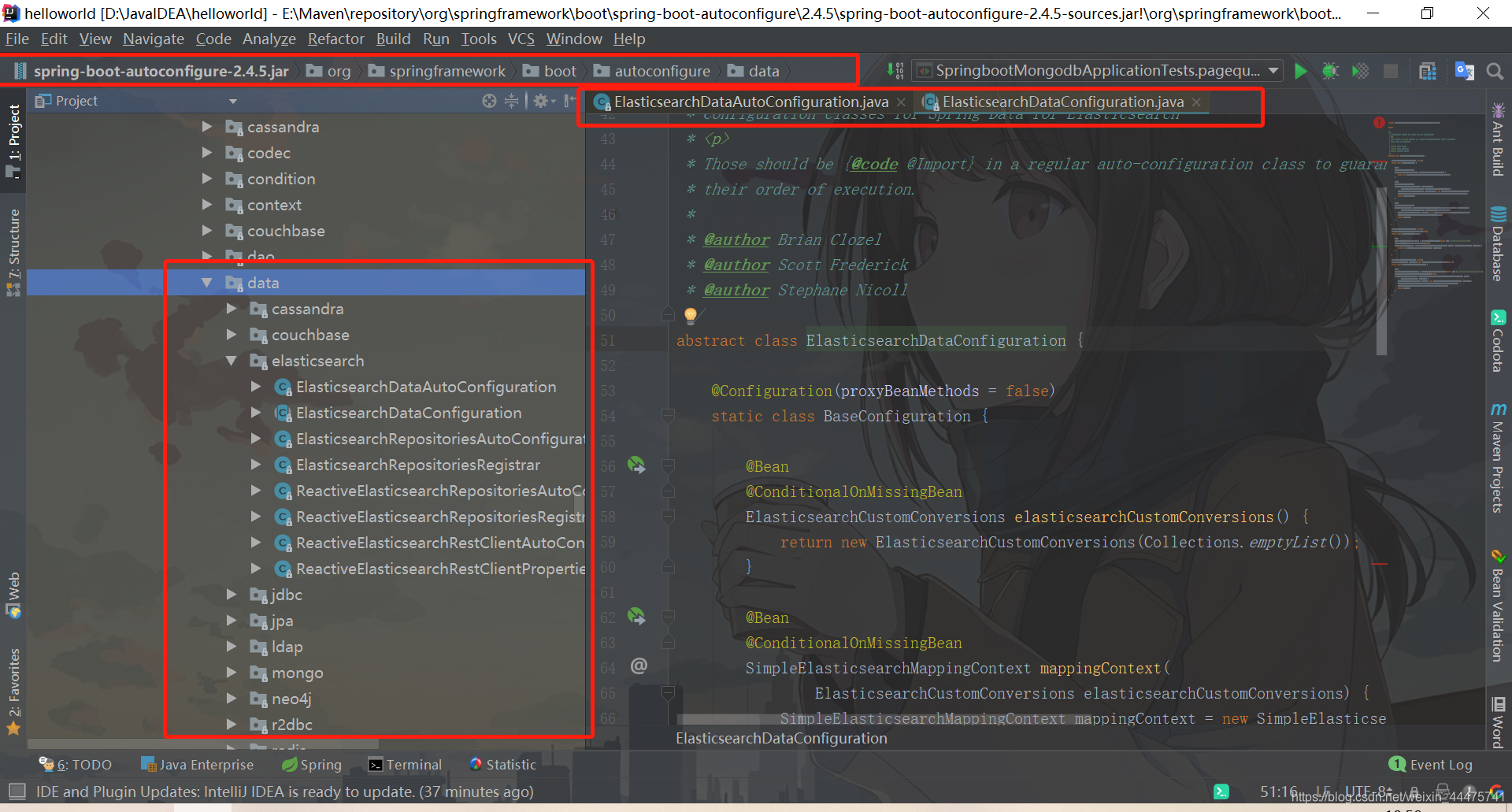1512x812 pixels.
Task: Toggle the 1: Project tool window
Action: (x=13, y=140)
